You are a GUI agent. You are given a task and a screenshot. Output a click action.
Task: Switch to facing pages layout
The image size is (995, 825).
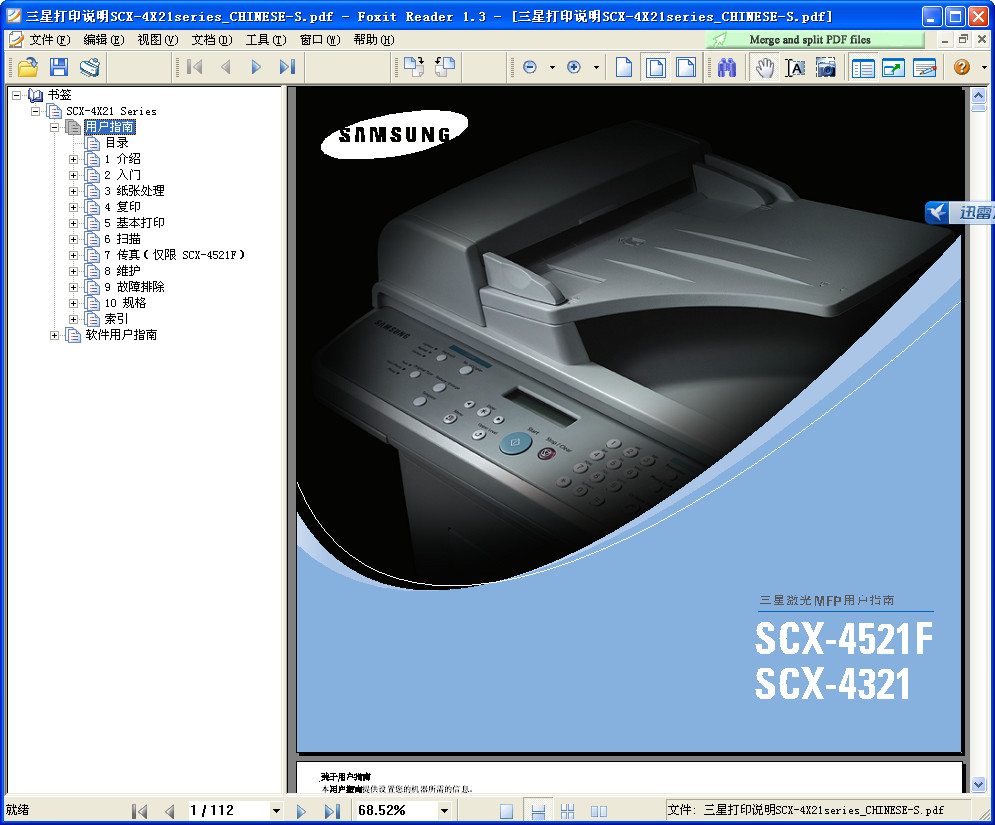(598, 810)
